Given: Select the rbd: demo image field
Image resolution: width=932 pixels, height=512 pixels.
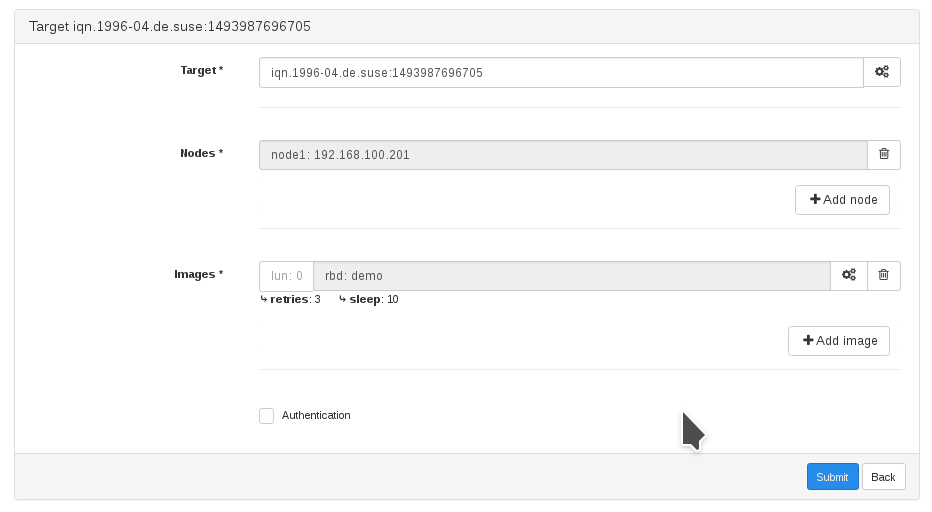Looking at the screenshot, I should pos(570,276).
